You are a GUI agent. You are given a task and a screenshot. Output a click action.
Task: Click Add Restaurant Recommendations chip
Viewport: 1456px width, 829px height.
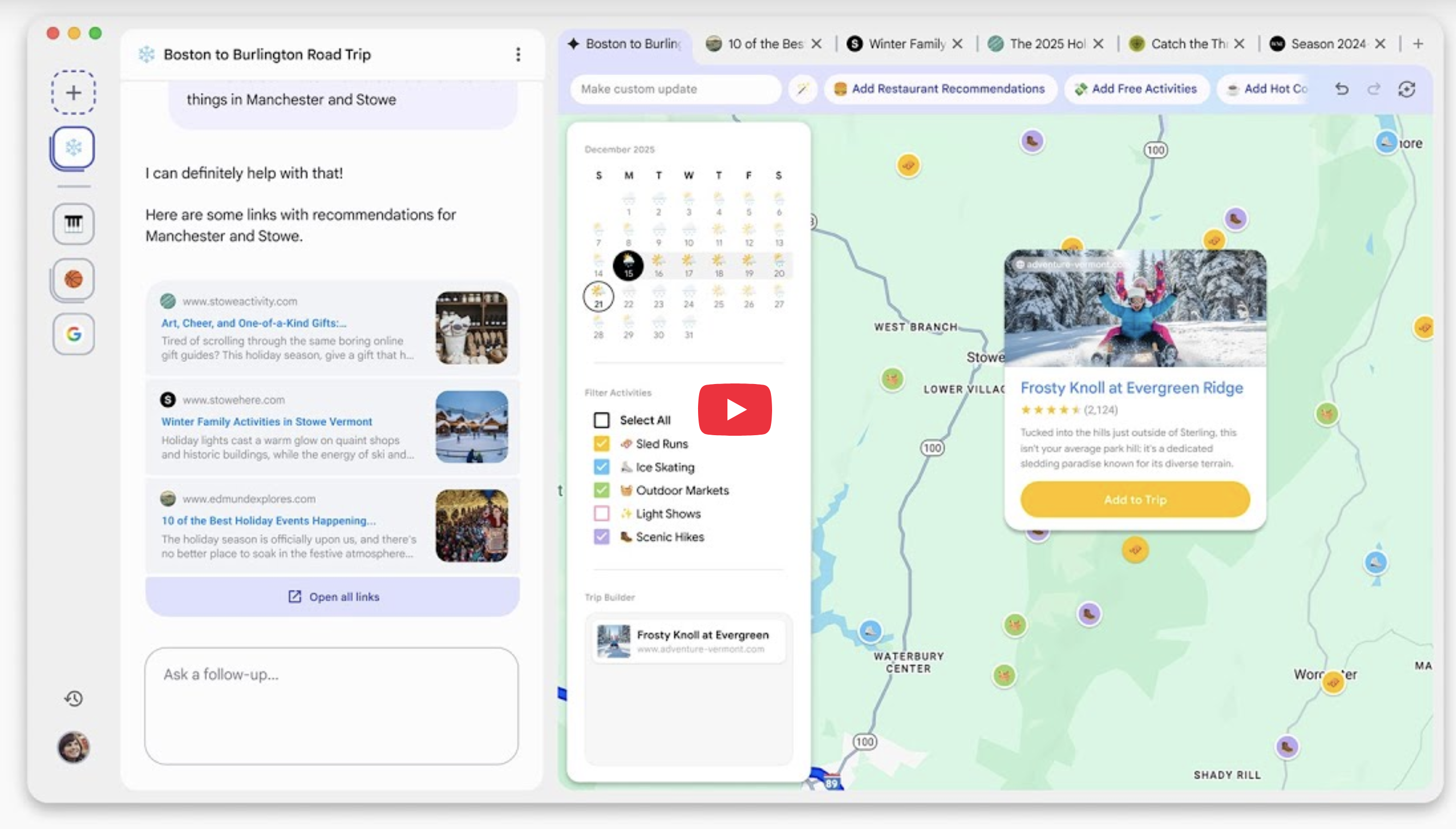click(x=940, y=89)
